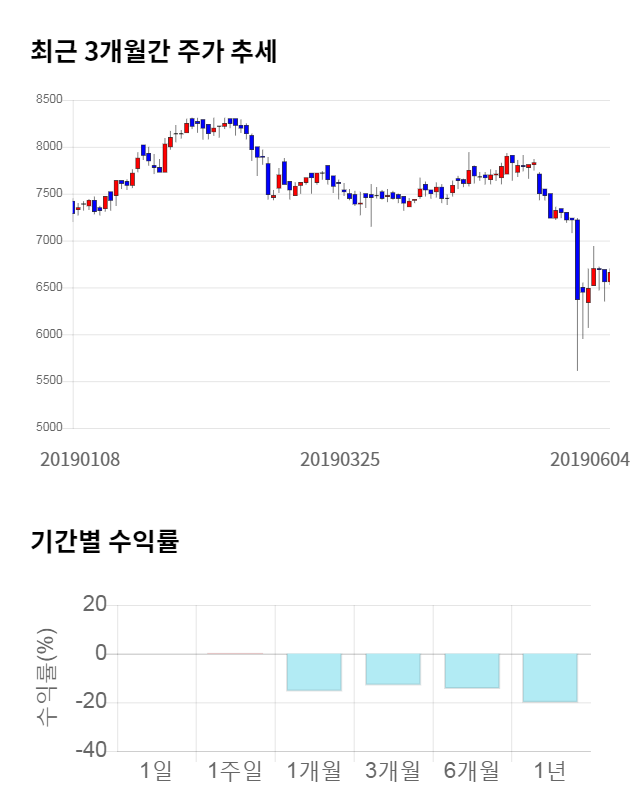Click the 6개월 return bar
Viewport: 640px width, 810px height.
[x=472, y=671]
